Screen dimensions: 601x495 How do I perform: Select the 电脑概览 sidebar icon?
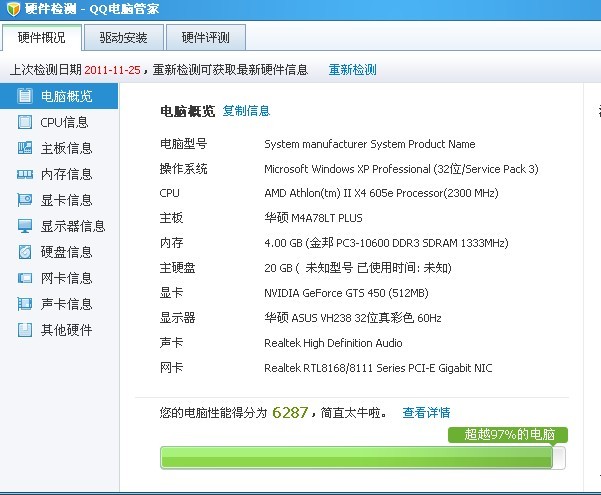[x=25, y=96]
